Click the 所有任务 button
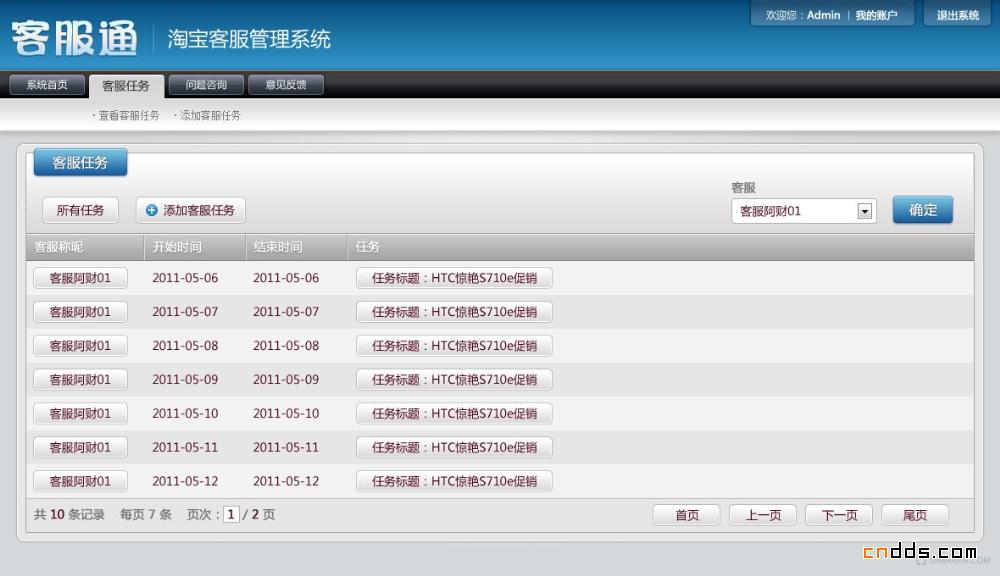Screen dimensions: 1000x576 [x=80, y=210]
